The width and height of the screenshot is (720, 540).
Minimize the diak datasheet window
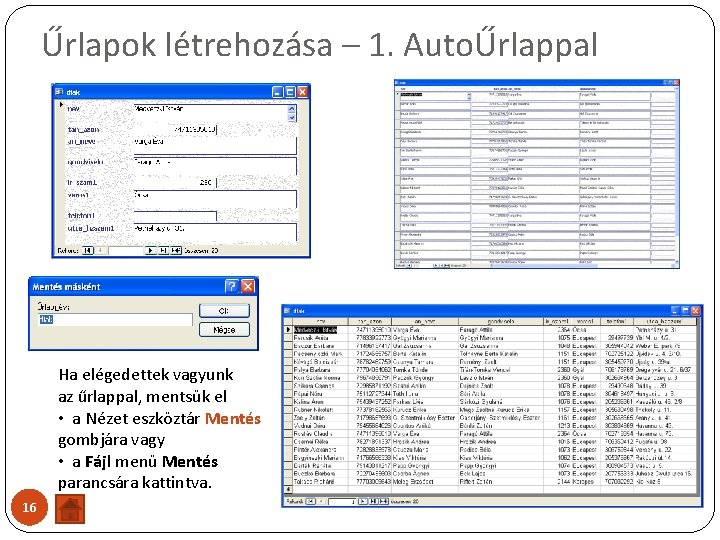[x=675, y=311]
